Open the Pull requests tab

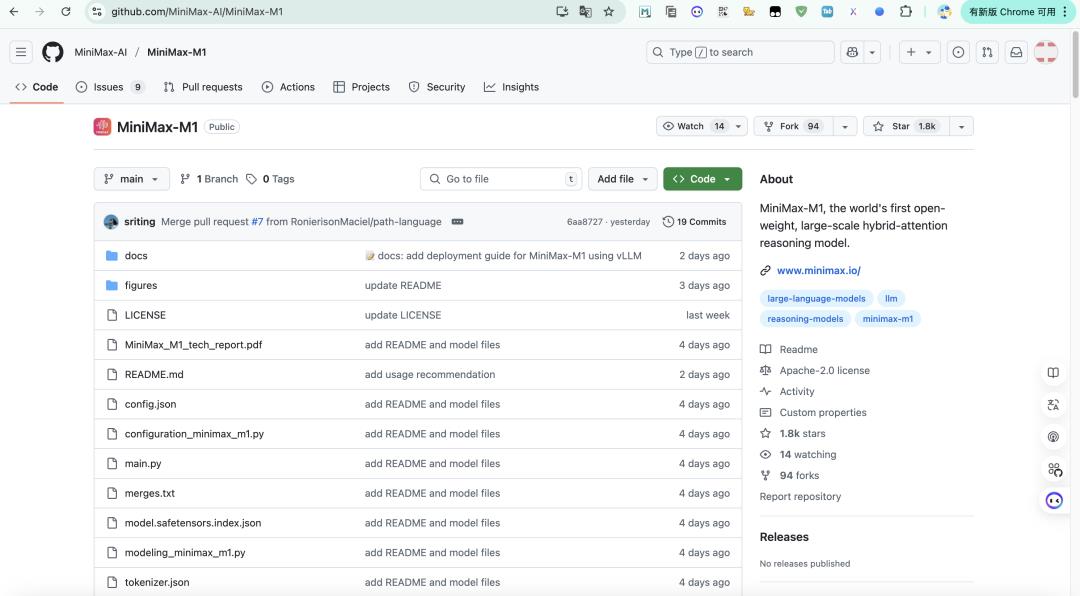(x=203, y=87)
